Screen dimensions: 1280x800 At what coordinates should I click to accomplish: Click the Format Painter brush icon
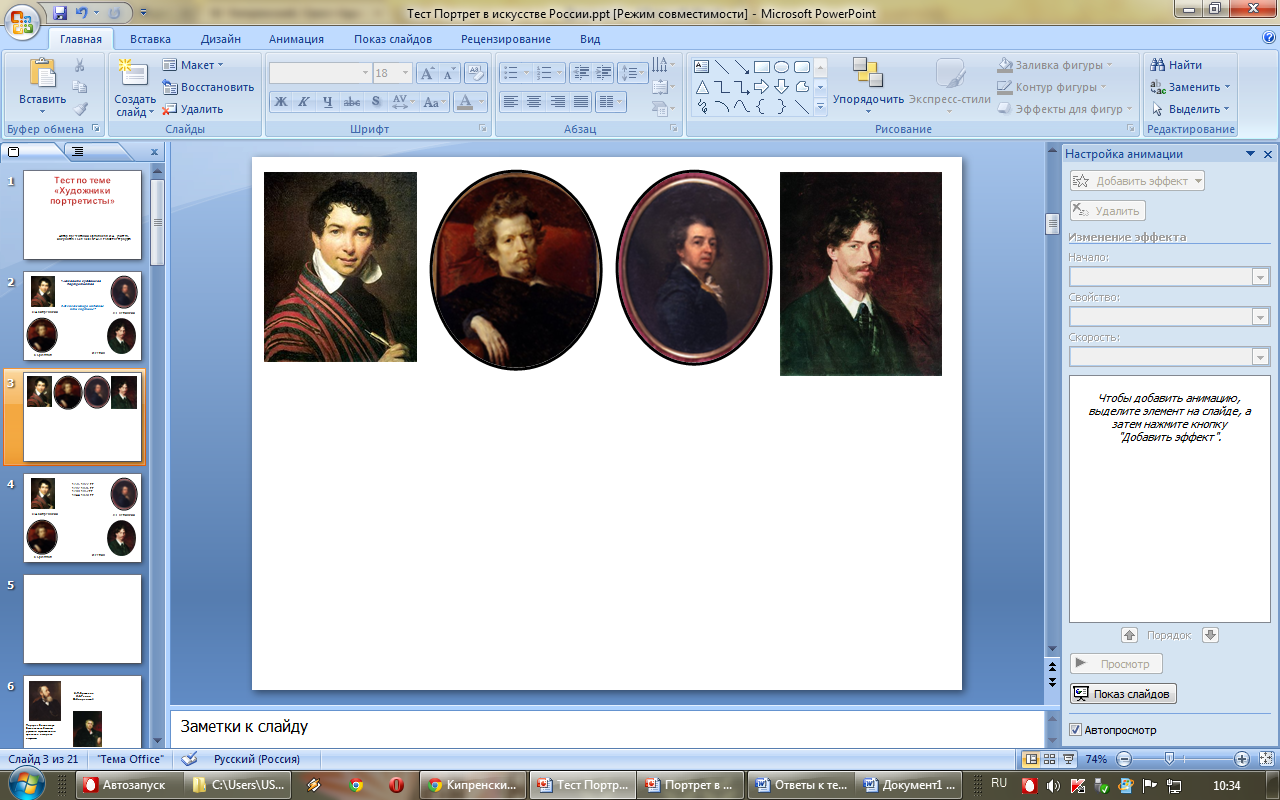coord(80,109)
